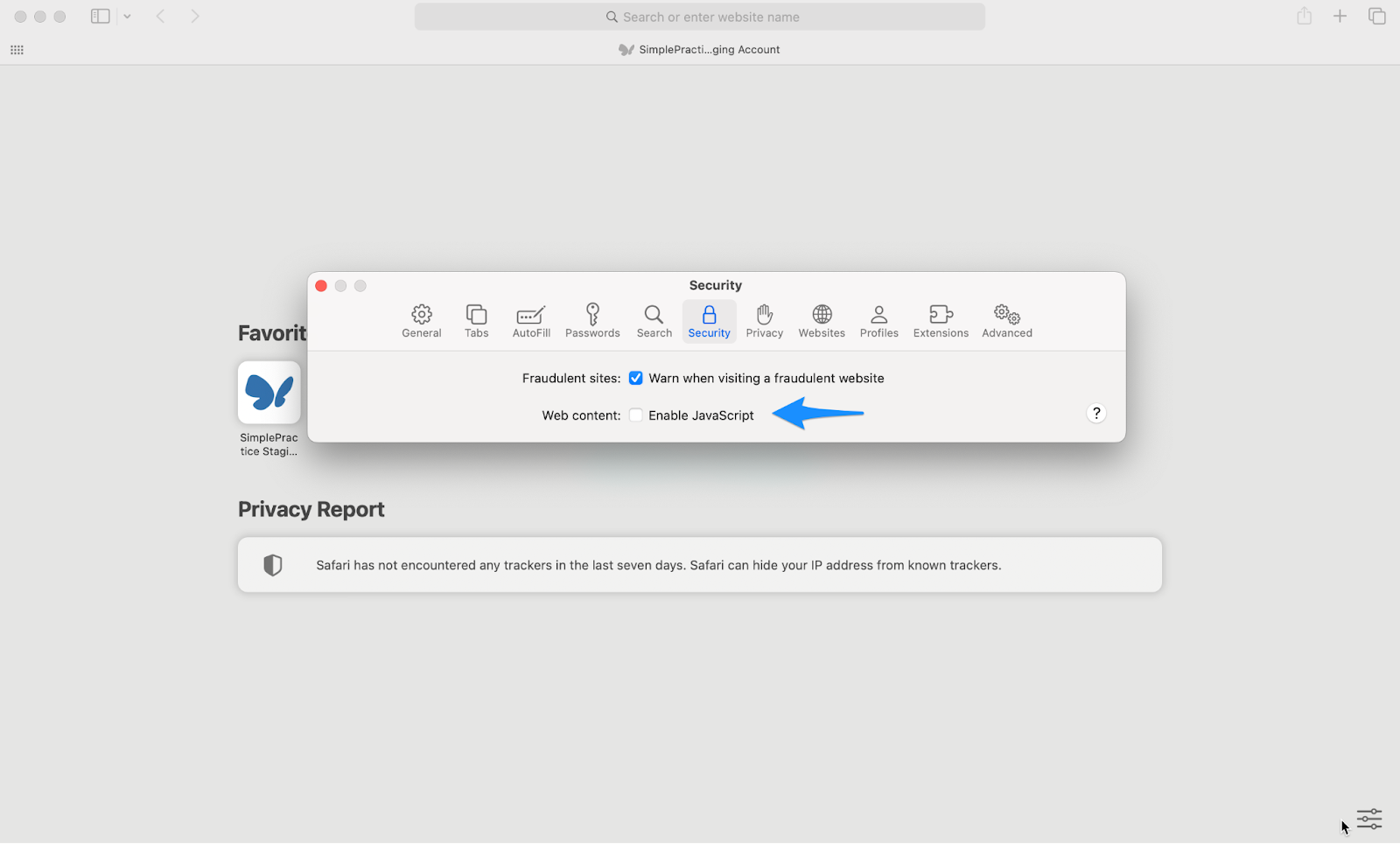Open the Advanced preferences pane
The width and height of the screenshot is (1400, 844).
tap(1005, 321)
